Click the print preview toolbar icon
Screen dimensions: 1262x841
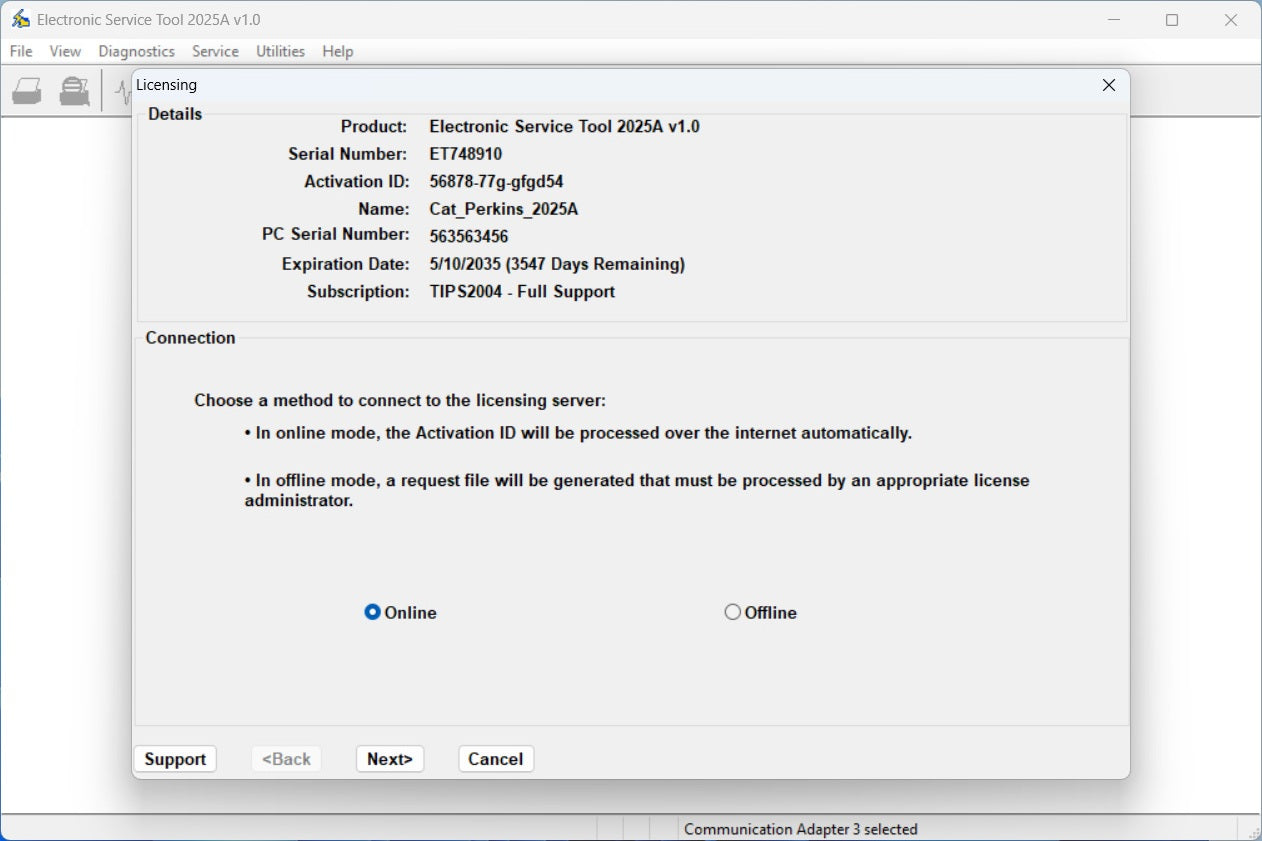[74, 91]
